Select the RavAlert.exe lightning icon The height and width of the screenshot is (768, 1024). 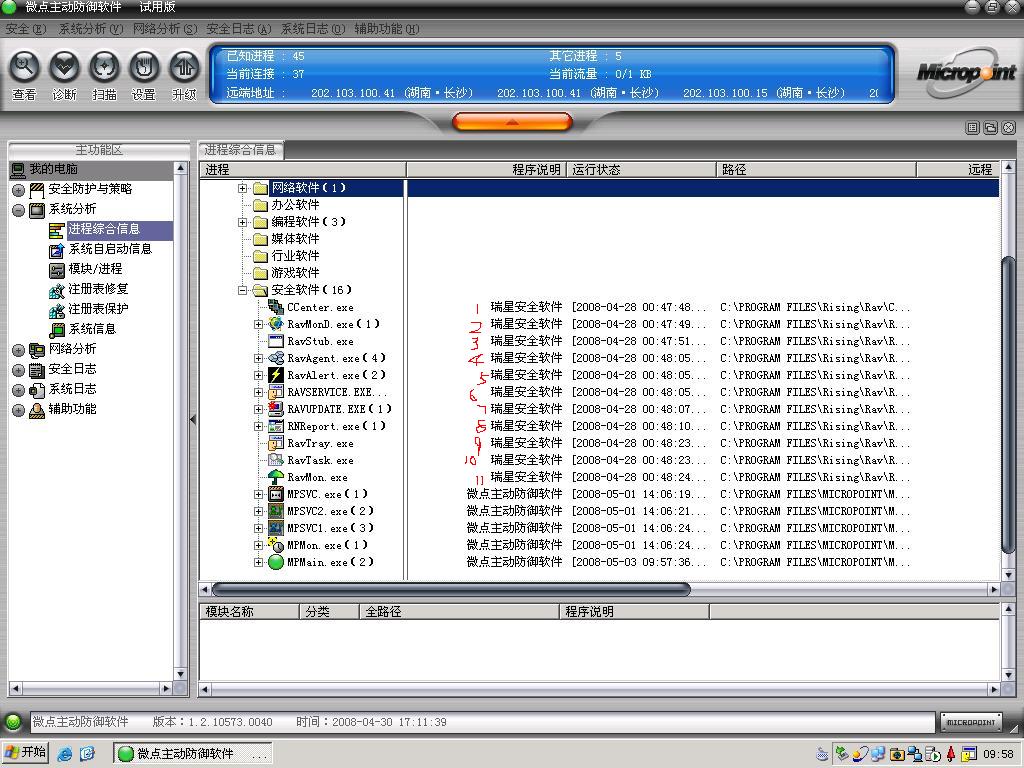[x=276, y=375]
